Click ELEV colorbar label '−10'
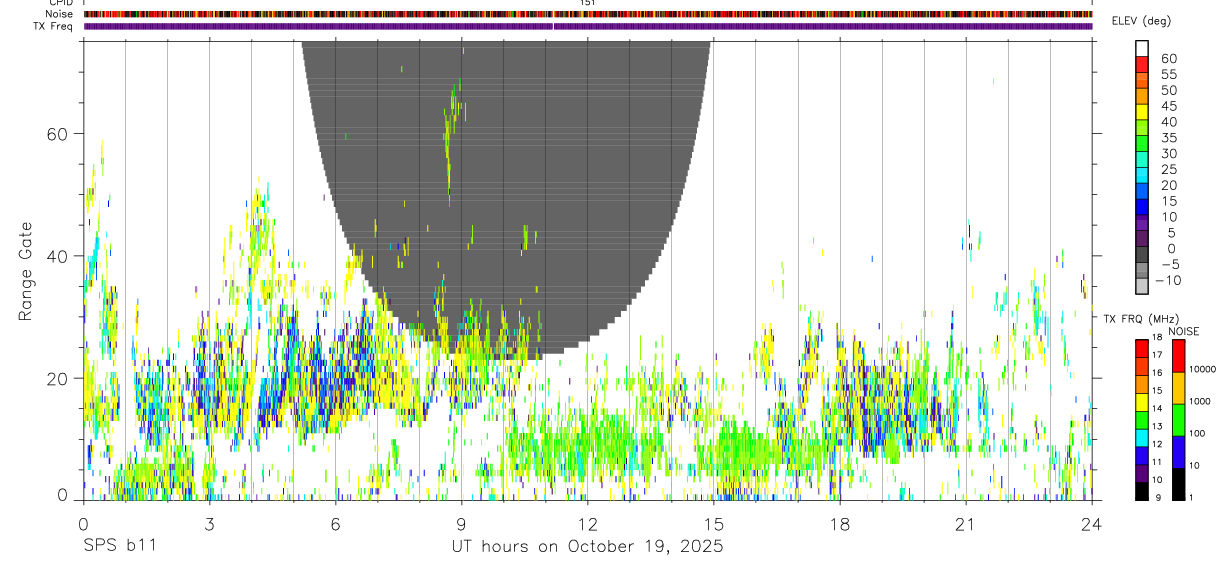1228x567 pixels. 1168,281
